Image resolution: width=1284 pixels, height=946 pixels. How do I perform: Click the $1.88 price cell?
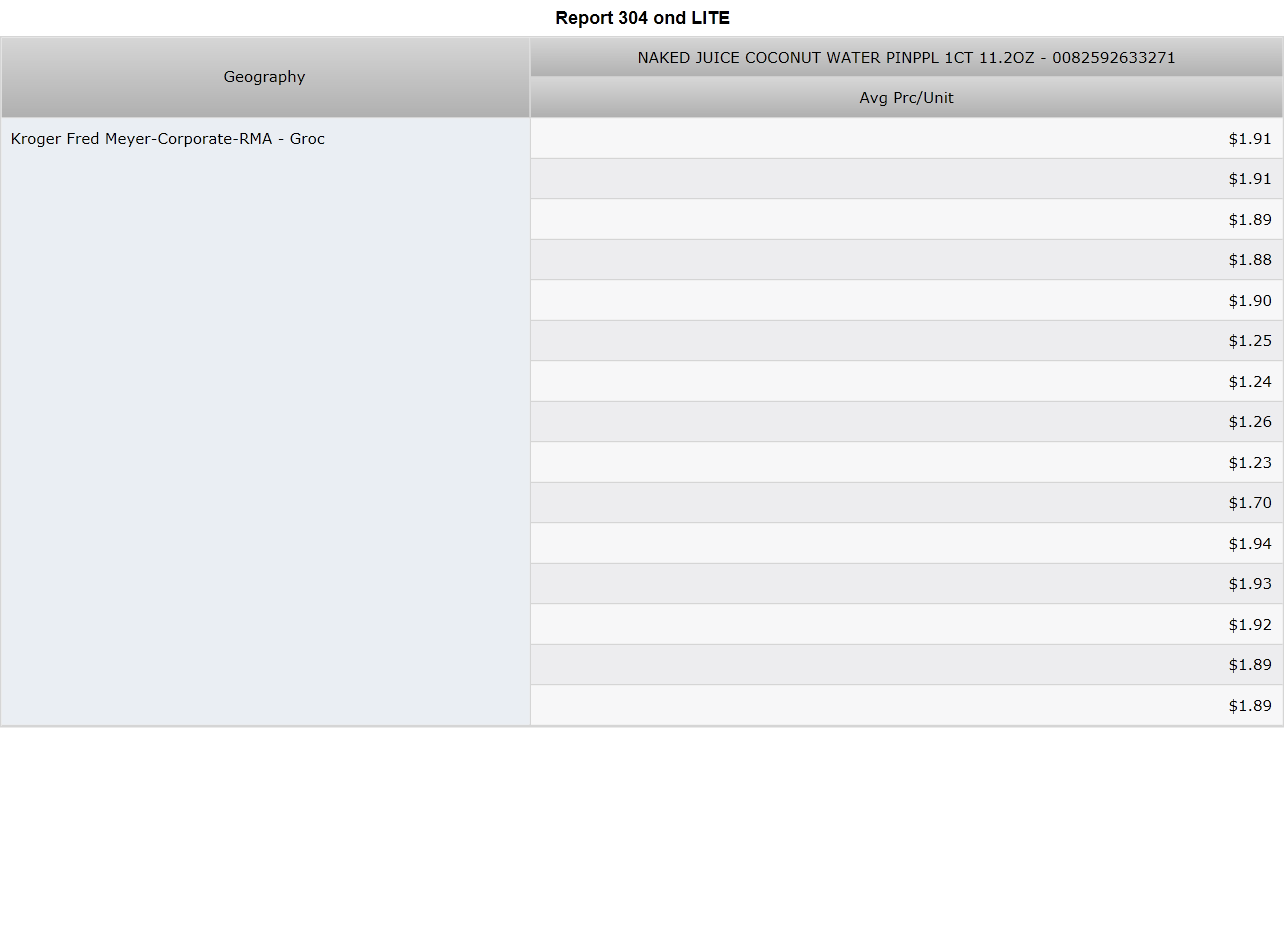[x=907, y=260]
